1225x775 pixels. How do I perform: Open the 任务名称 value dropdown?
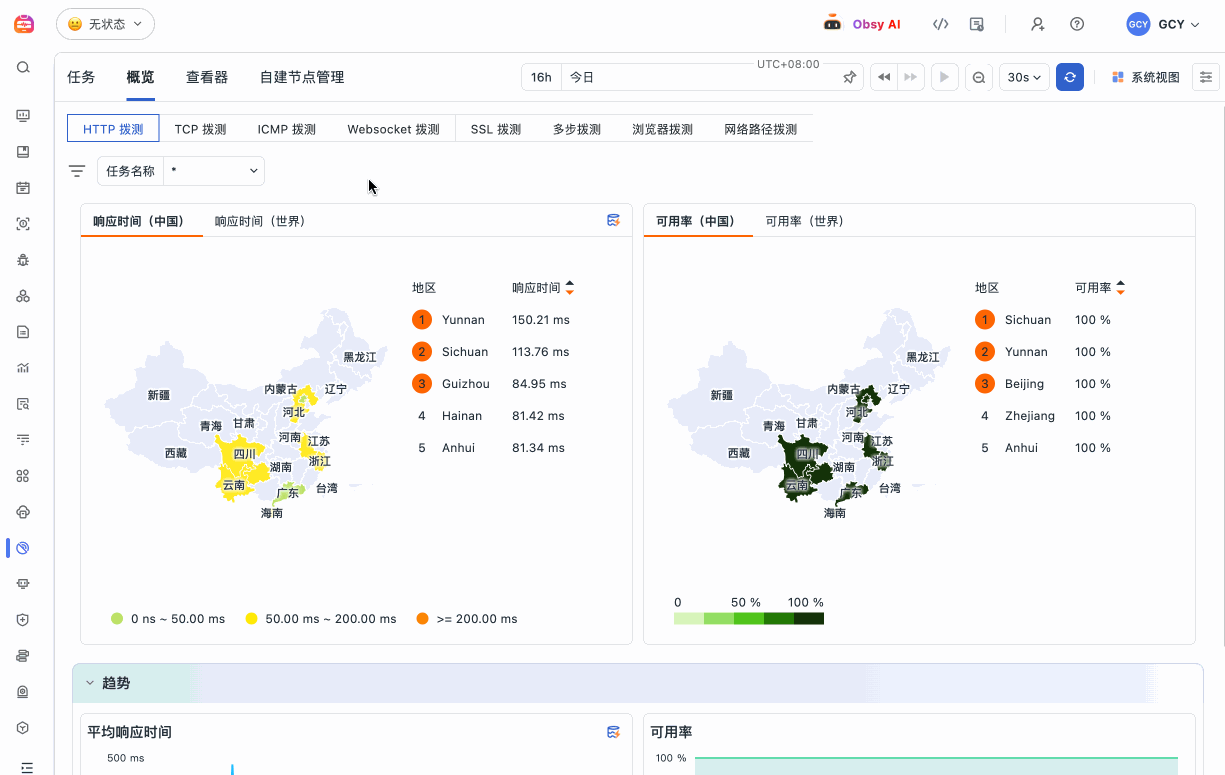[214, 171]
